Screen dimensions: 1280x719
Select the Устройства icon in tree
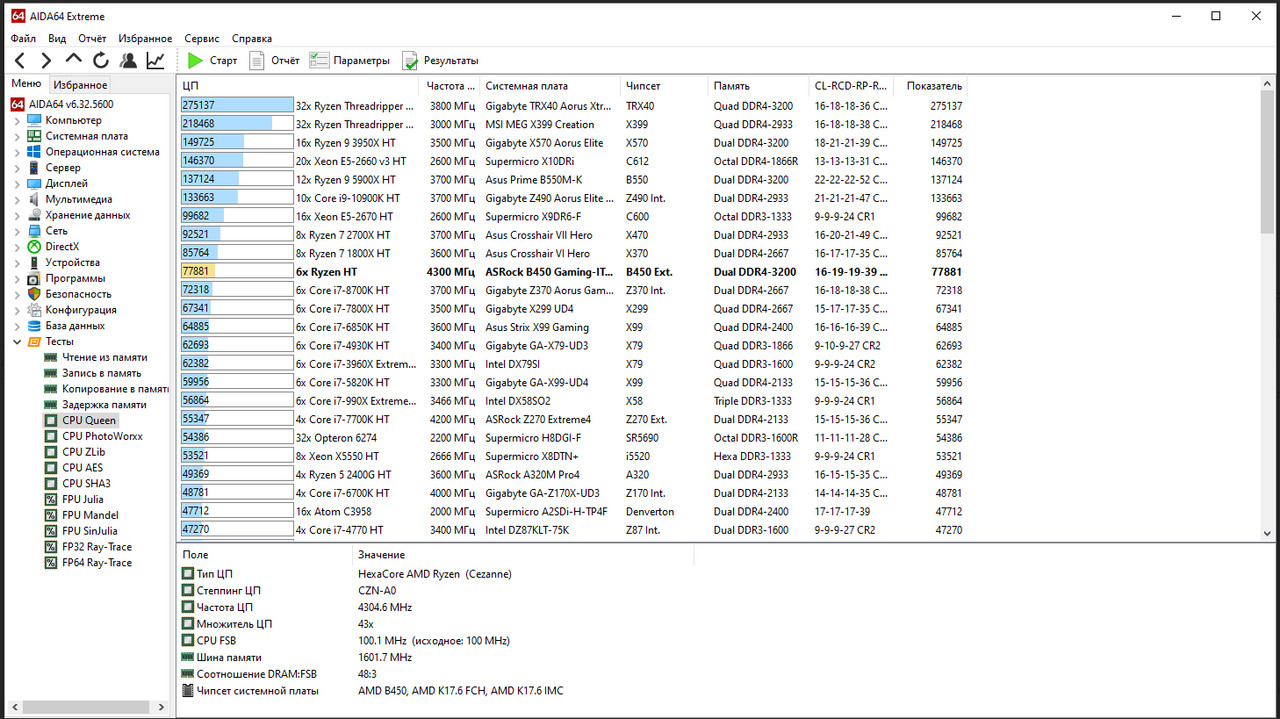click(34, 263)
